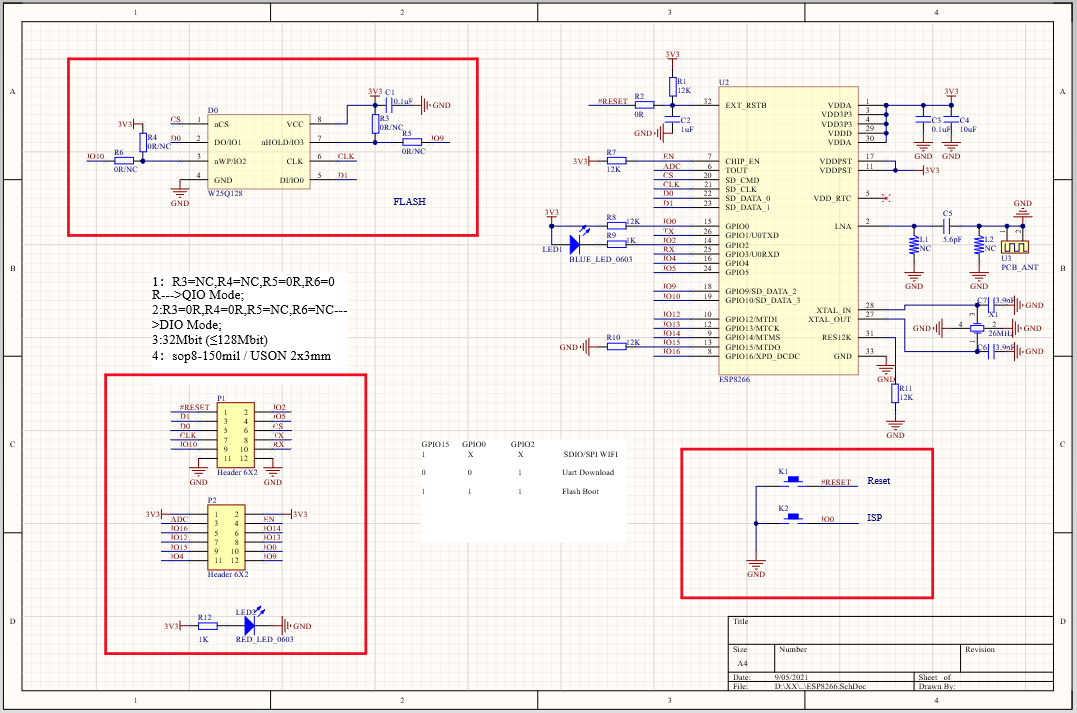
Task: Click the EXT_RSTB pin label
Action: tap(746, 105)
